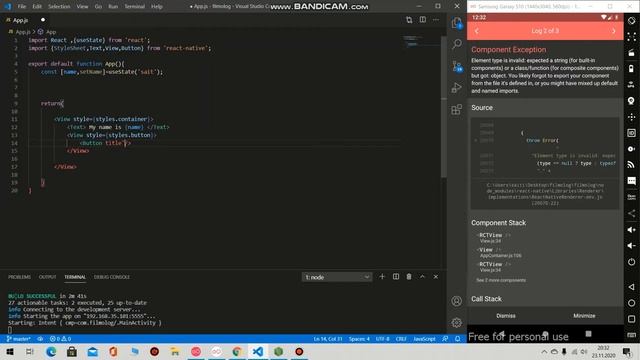The height and width of the screenshot is (360, 640).
Task: Click the editor vertical scrollbar
Action: click(x=444, y=106)
